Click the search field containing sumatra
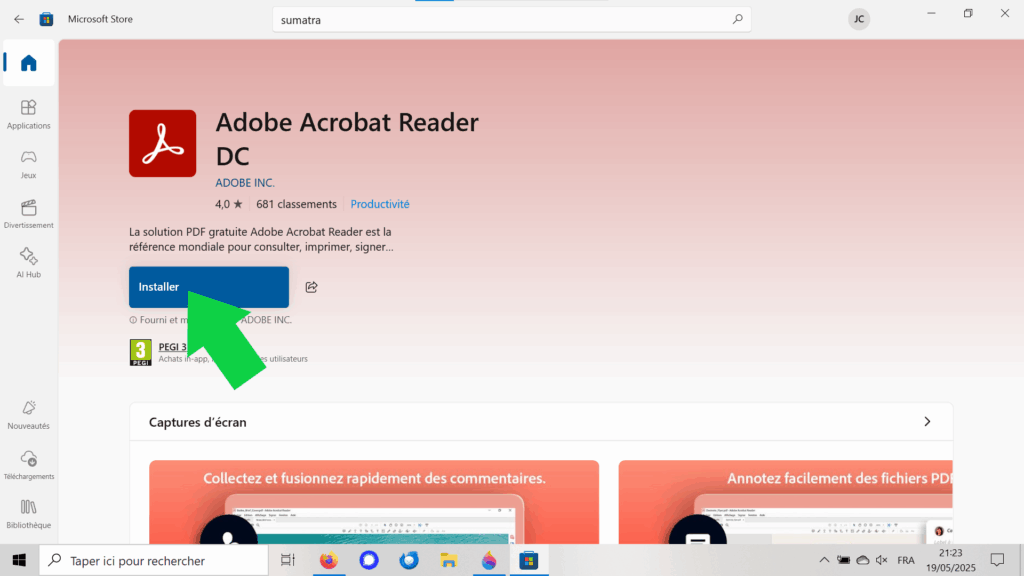 click(500, 19)
